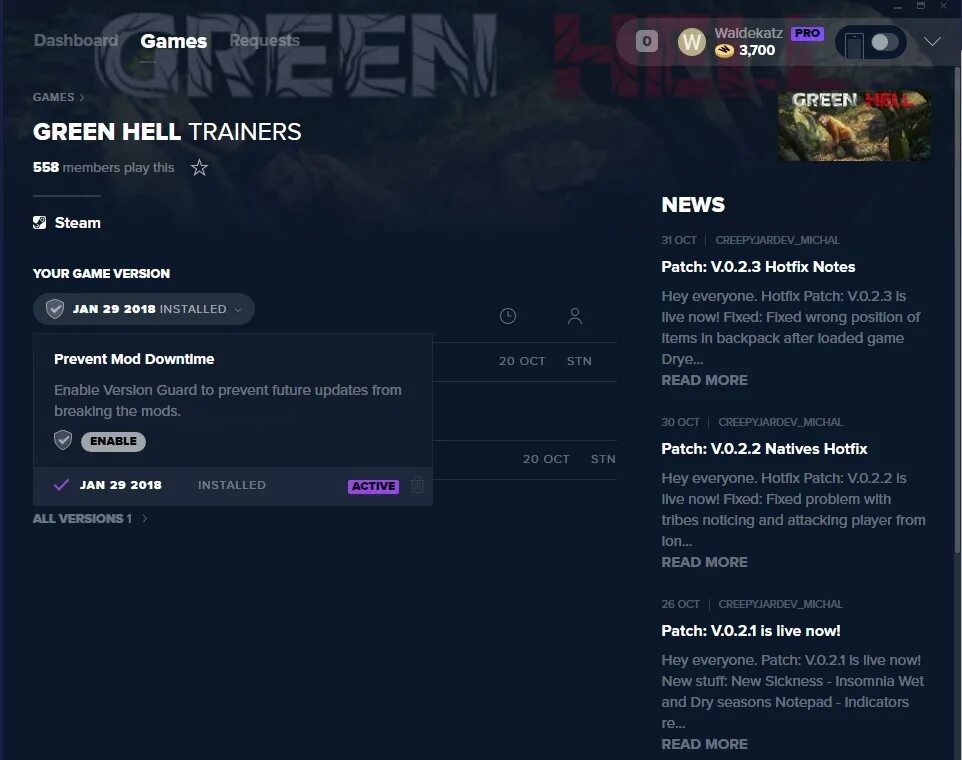This screenshot has width=962, height=760.
Task: Open the Waldekatz profile avatar
Action: [691, 42]
